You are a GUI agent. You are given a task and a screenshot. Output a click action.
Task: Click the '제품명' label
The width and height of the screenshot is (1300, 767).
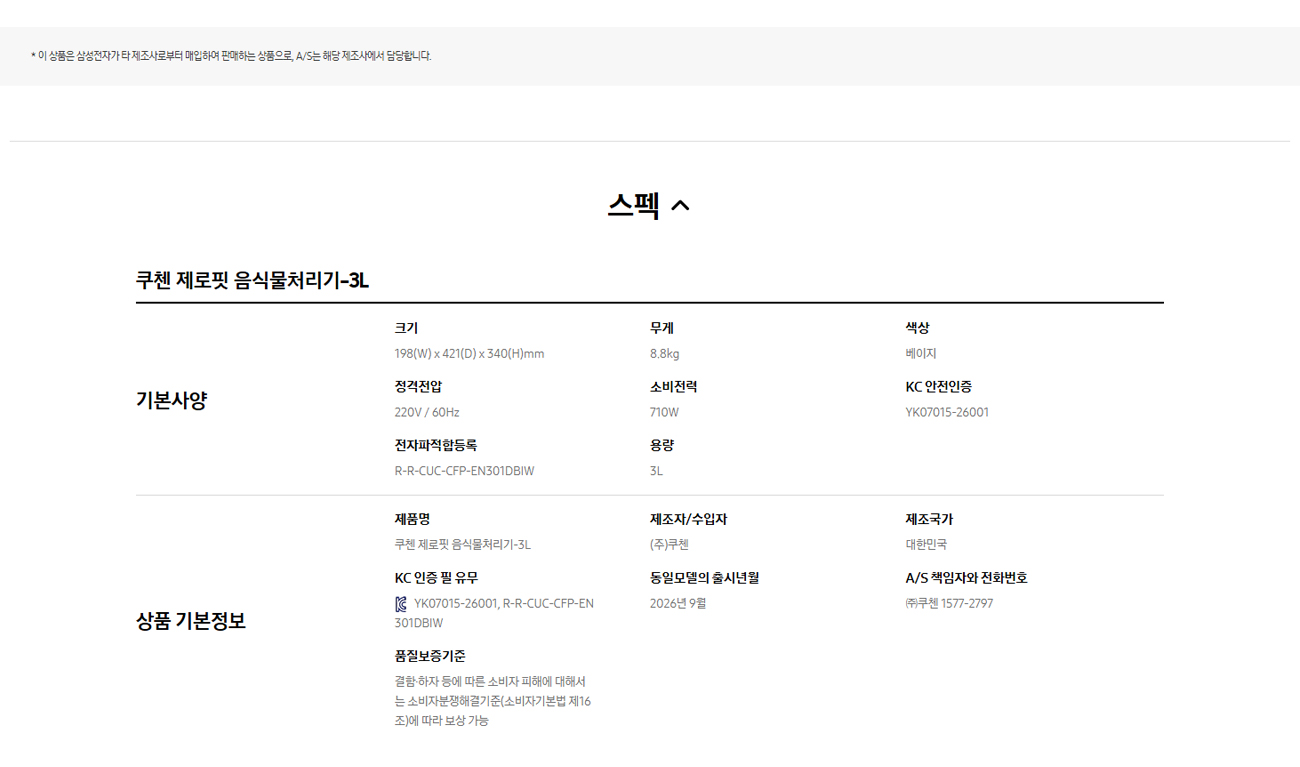point(412,520)
